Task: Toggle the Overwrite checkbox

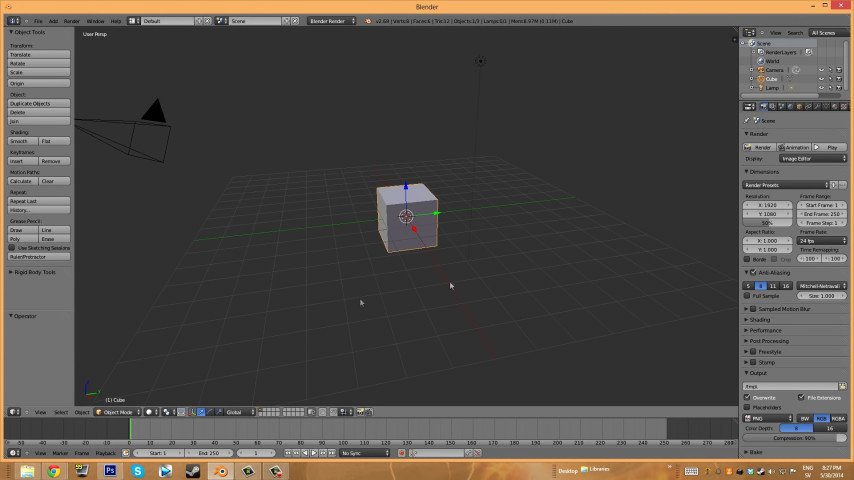Action: point(748,397)
